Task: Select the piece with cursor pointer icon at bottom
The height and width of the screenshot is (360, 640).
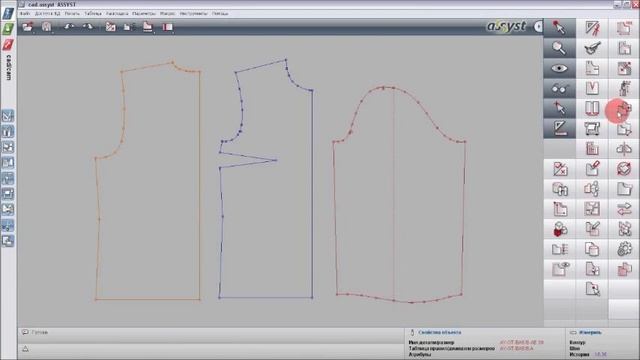Action: [592, 289]
